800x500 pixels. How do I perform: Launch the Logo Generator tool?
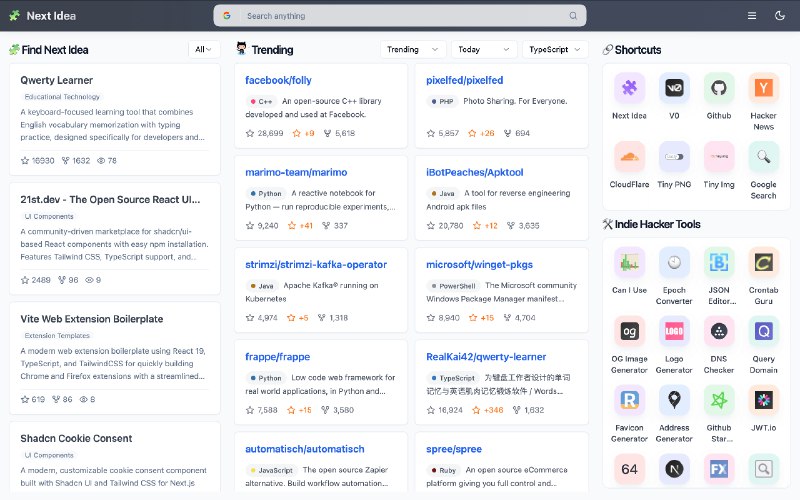pos(674,331)
